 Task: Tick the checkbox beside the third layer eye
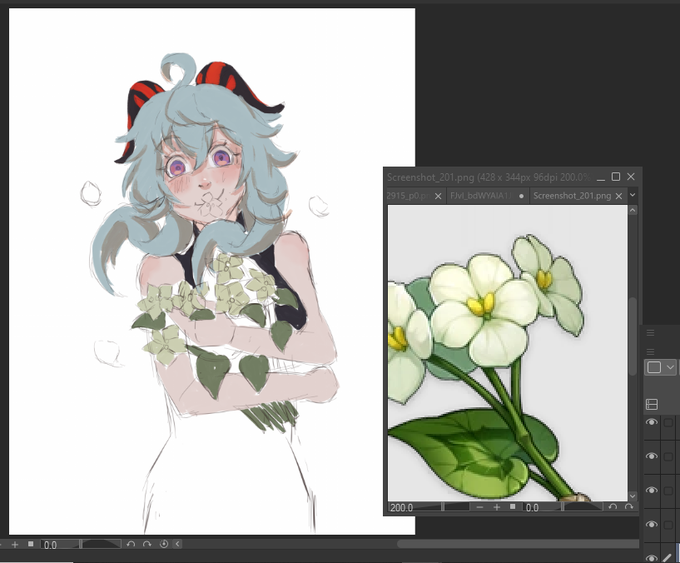pyautogui.click(x=668, y=491)
